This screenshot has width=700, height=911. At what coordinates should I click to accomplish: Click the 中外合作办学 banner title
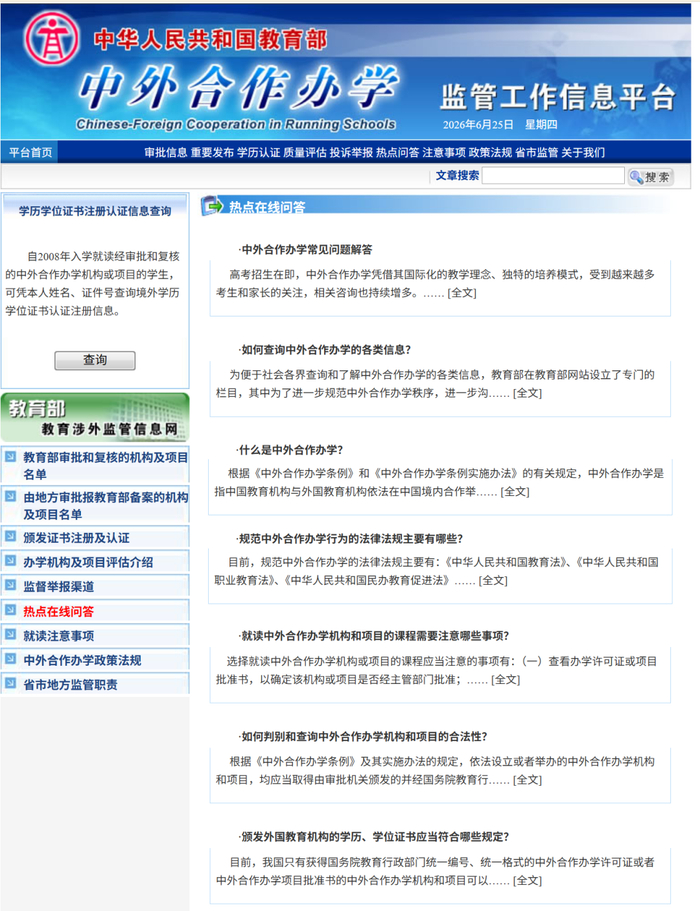tap(239, 88)
